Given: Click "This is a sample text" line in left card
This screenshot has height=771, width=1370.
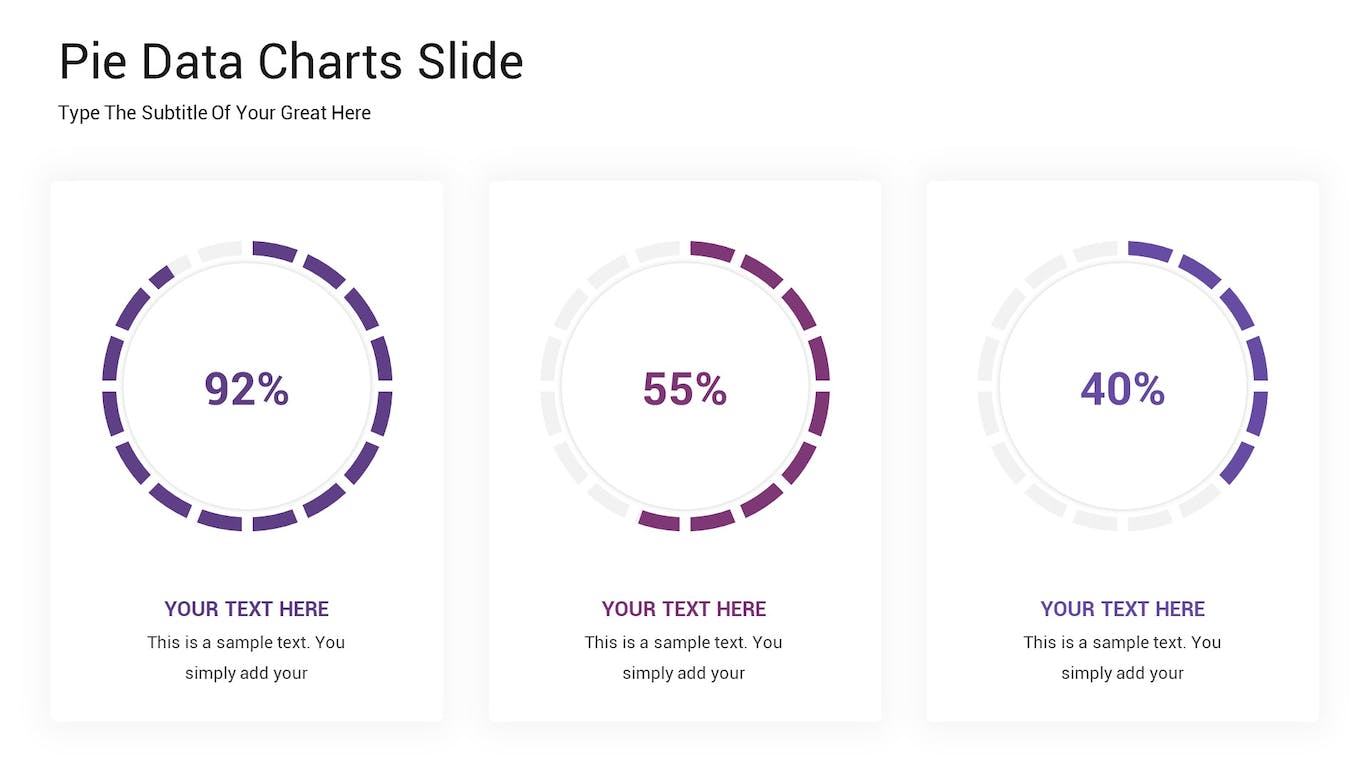Looking at the screenshot, I should pyautogui.click(x=246, y=642).
